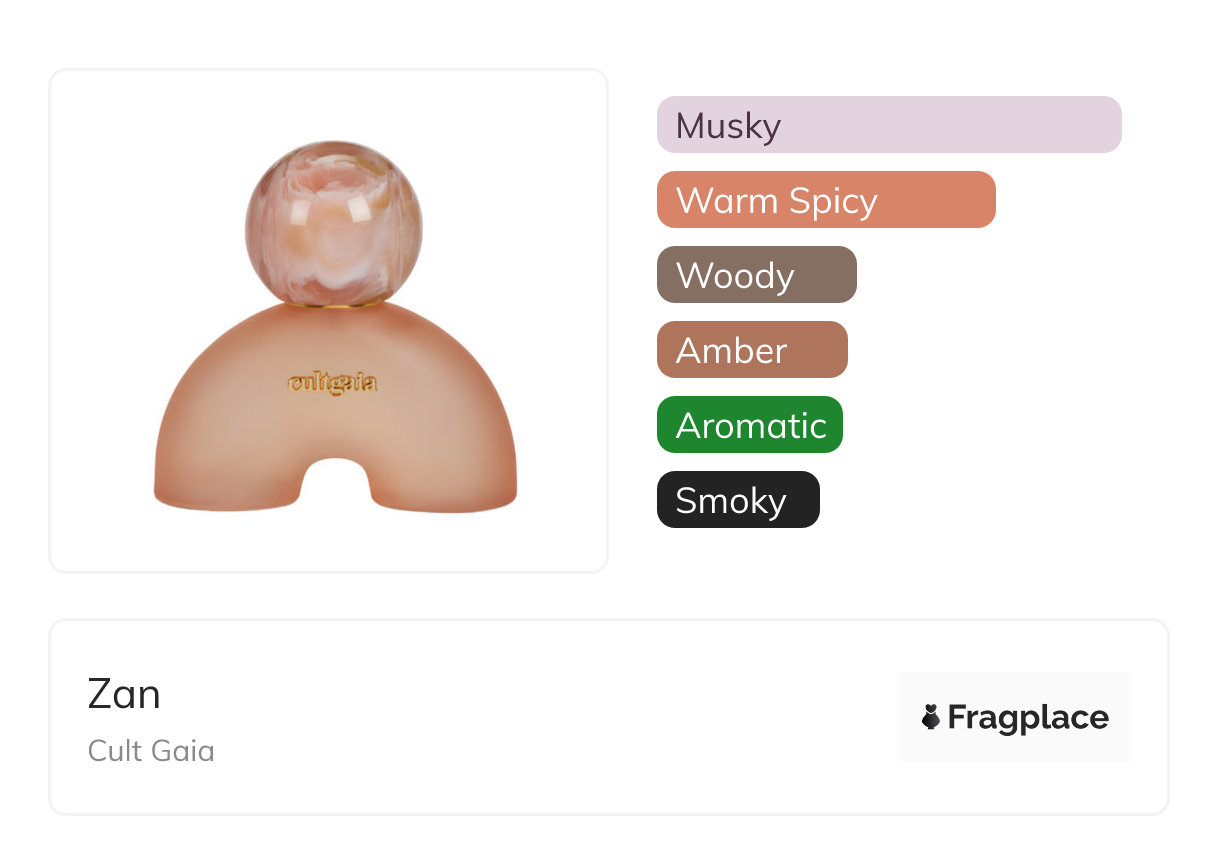Click the black Smoky accord tag
Viewport: 1218px width, 864px height.
[x=738, y=500]
